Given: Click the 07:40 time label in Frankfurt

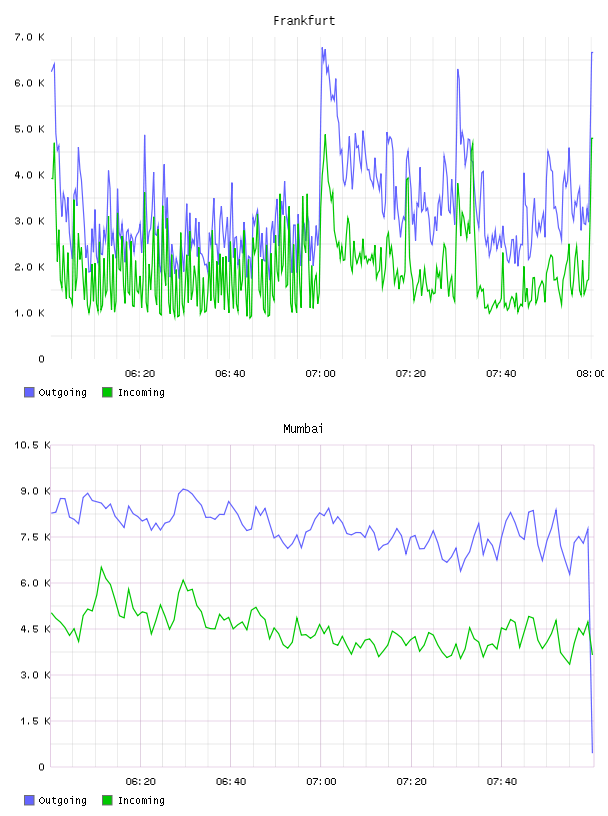Looking at the screenshot, I should tap(501, 374).
